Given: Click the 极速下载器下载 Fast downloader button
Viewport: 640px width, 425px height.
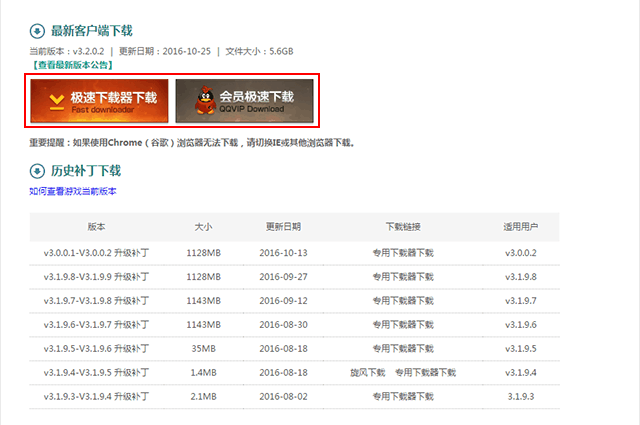Looking at the screenshot, I should point(99,101).
